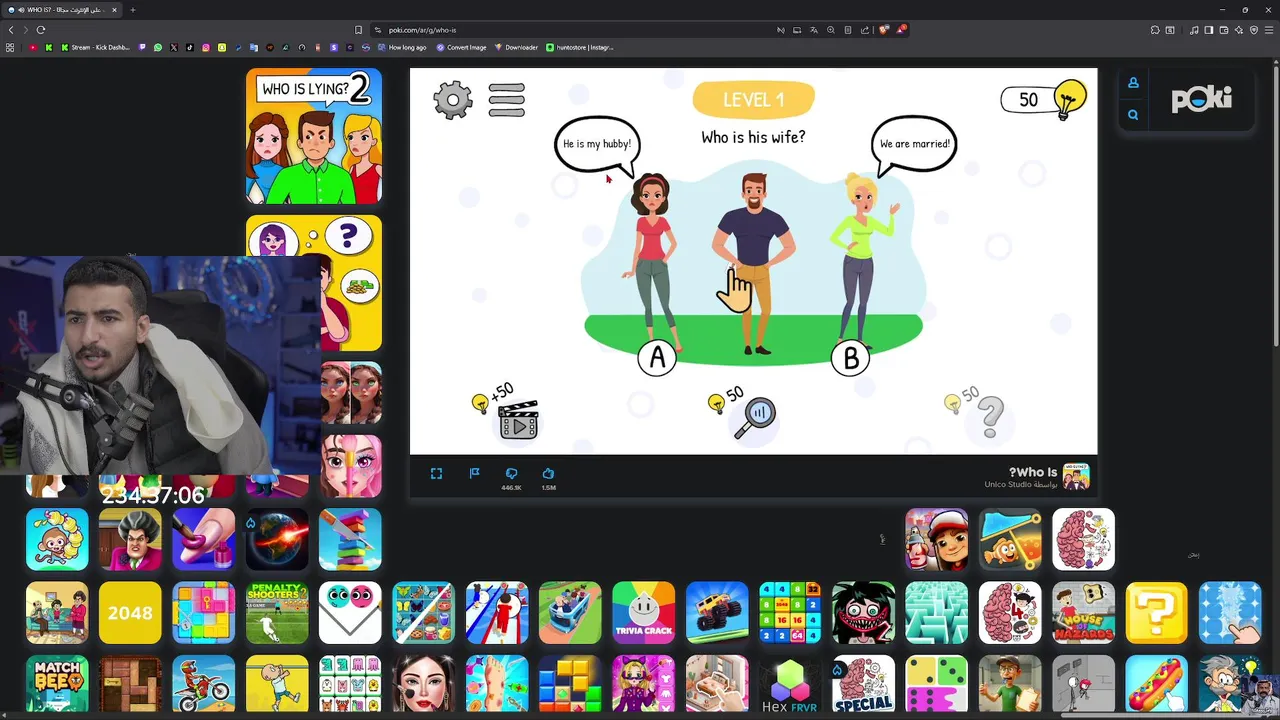This screenshot has height=720, width=1280.
Task: Open the WhatsApp bookmark icon
Action: (158, 47)
